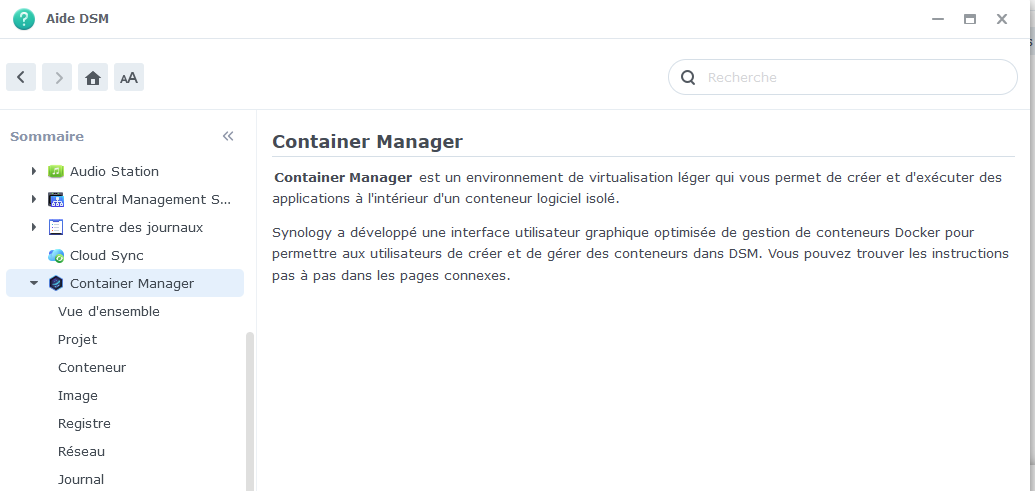Go back to the previous help page
This screenshot has width=1035, height=491.
click(21, 77)
